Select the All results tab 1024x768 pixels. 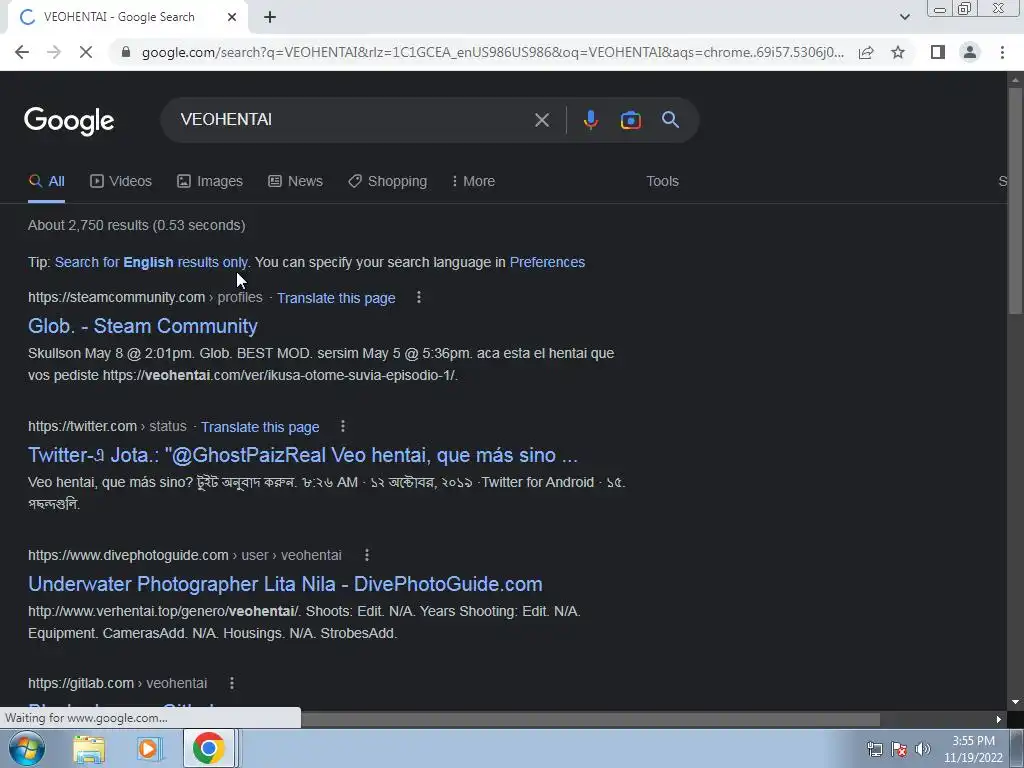point(46,182)
